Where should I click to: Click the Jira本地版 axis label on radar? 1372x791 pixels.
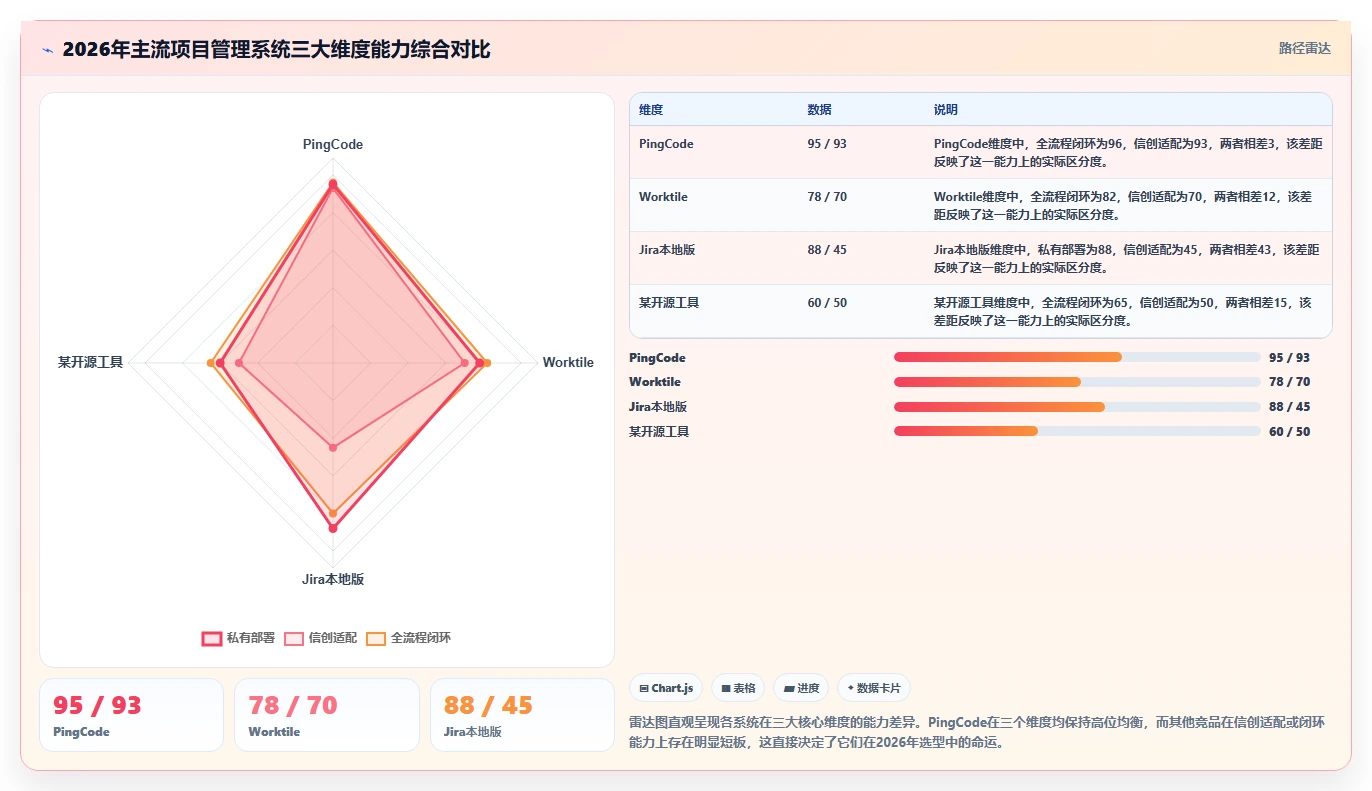pos(333,579)
